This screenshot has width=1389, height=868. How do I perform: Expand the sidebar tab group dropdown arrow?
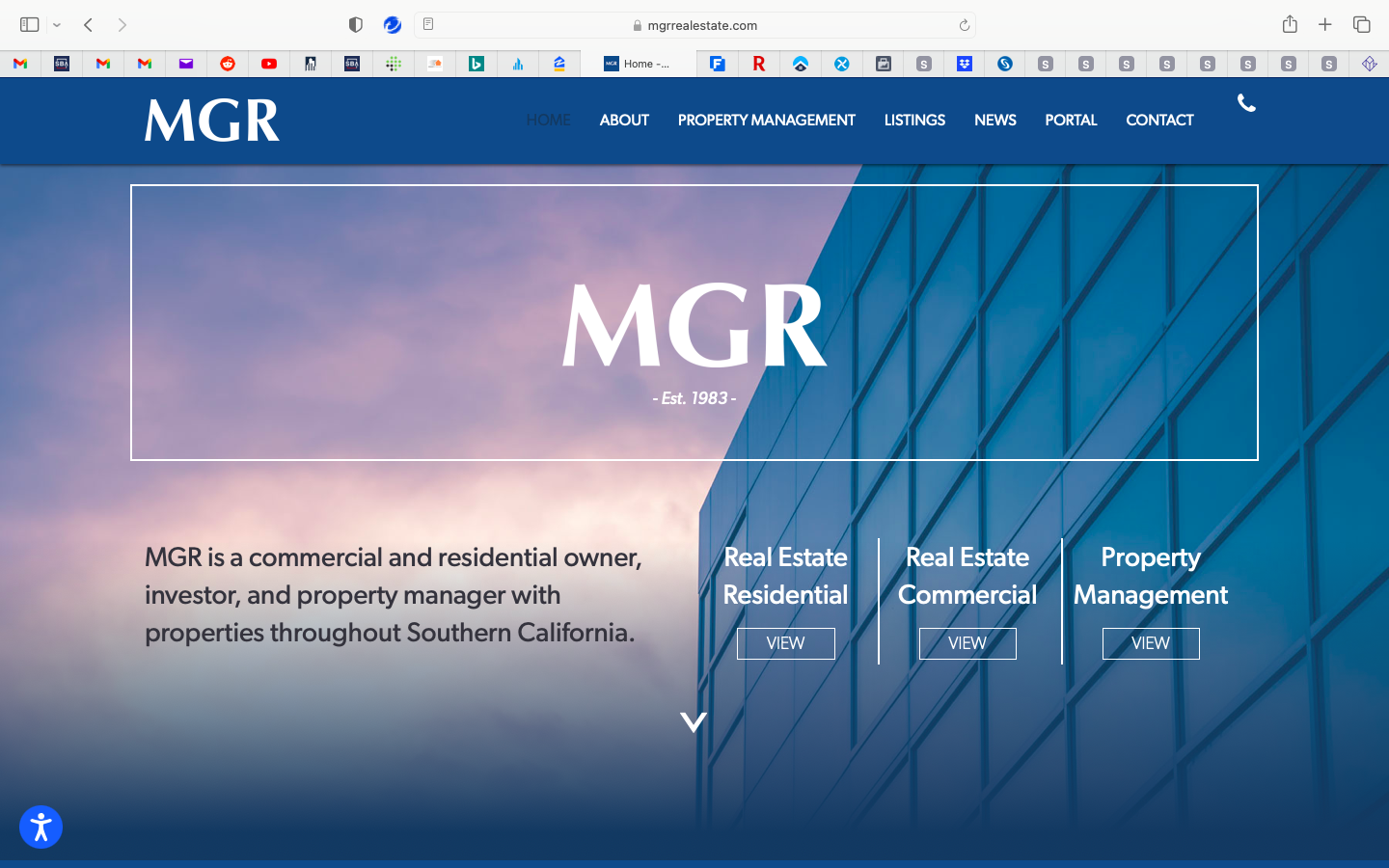tap(57, 25)
